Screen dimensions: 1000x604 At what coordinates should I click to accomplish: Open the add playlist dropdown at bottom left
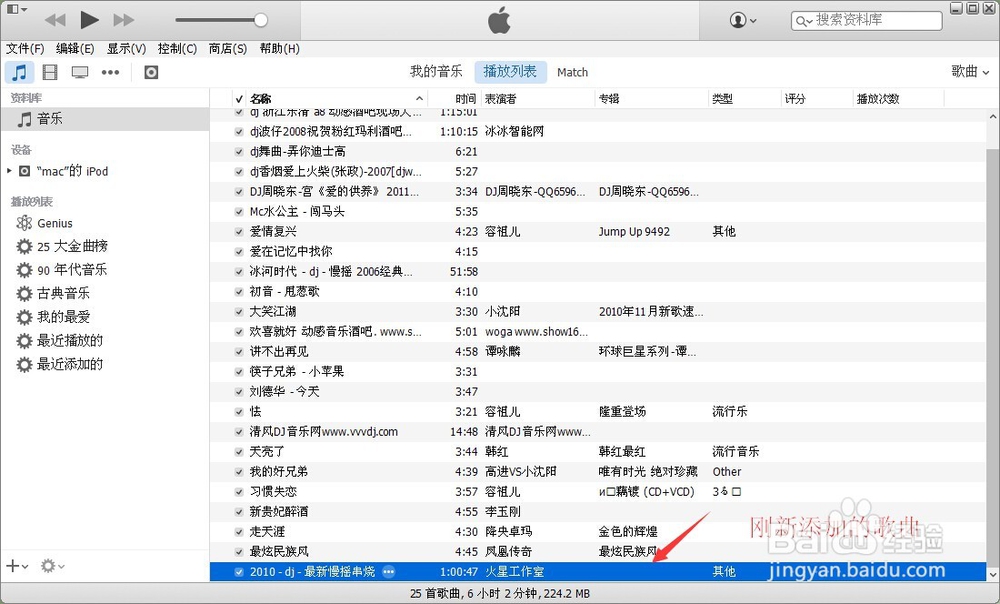(x=15, y=567)
